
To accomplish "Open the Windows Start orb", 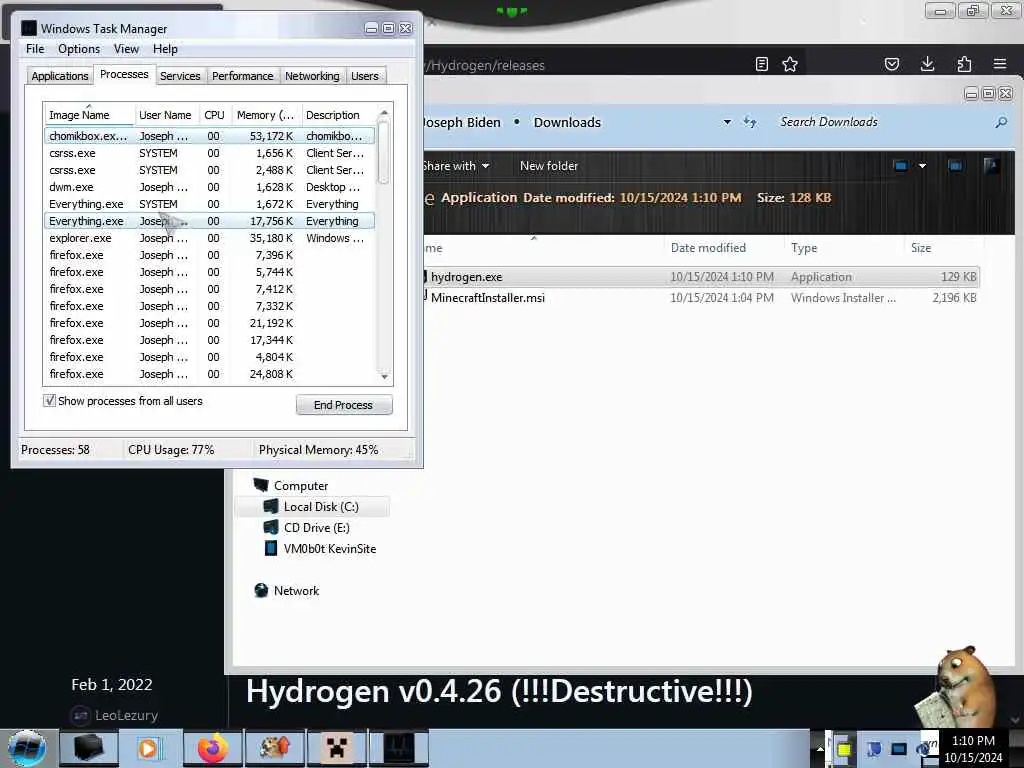I will point(27,748).
